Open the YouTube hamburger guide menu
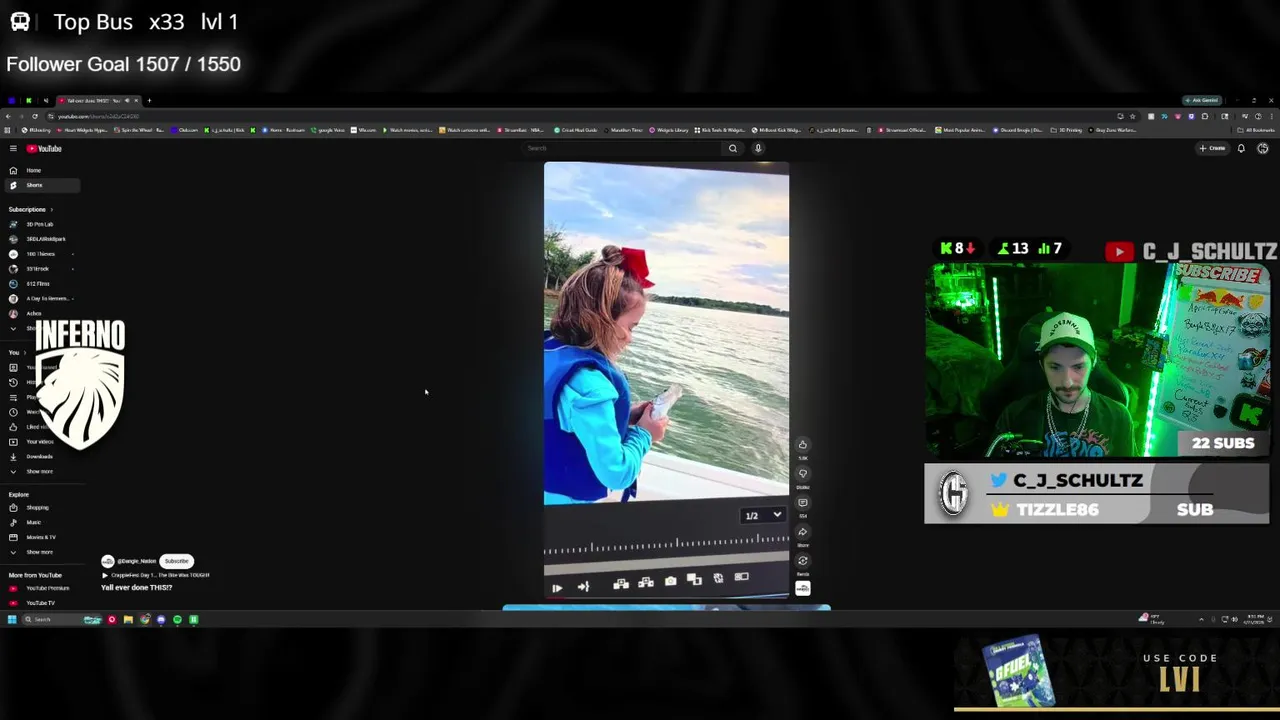This screenshot has height=720, width=1280. [13, 149]
